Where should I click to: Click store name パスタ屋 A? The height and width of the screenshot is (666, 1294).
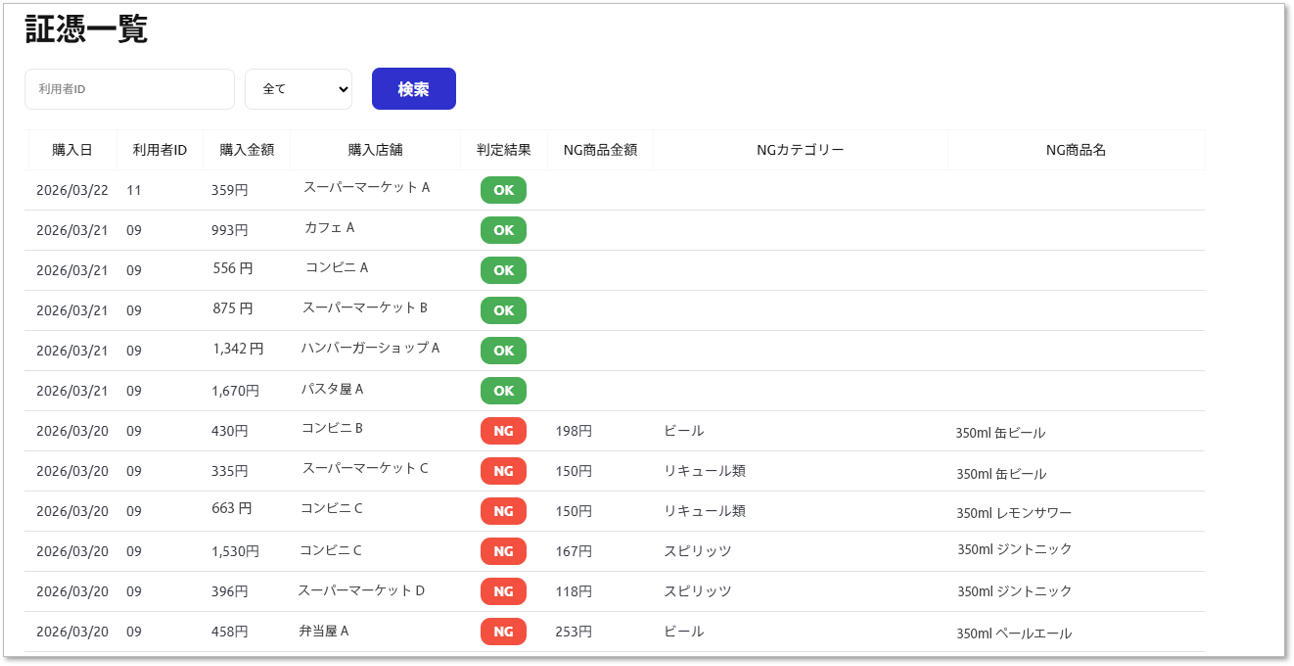point(332,388)
